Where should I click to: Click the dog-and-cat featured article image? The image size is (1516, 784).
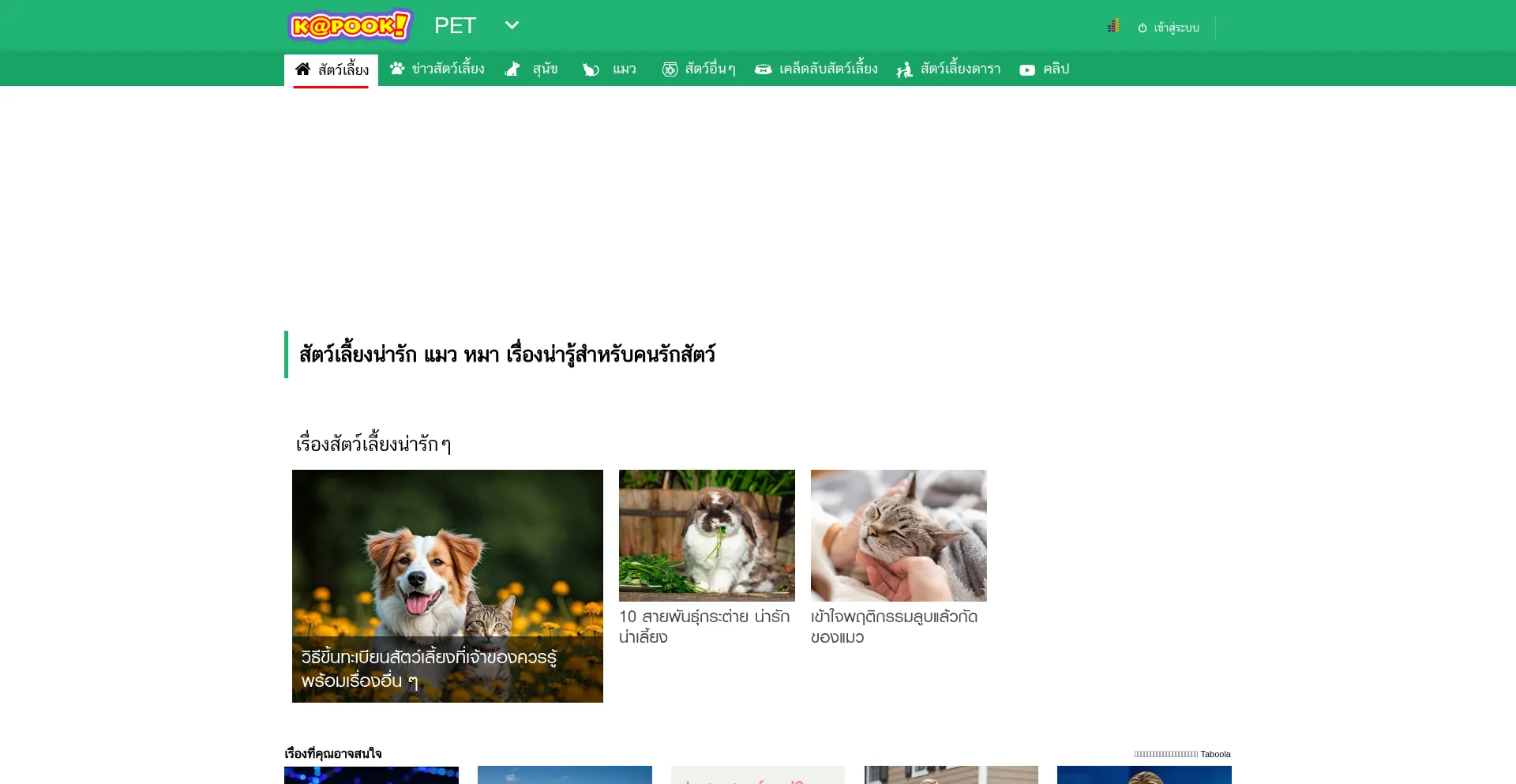click(x=447, y=586)
